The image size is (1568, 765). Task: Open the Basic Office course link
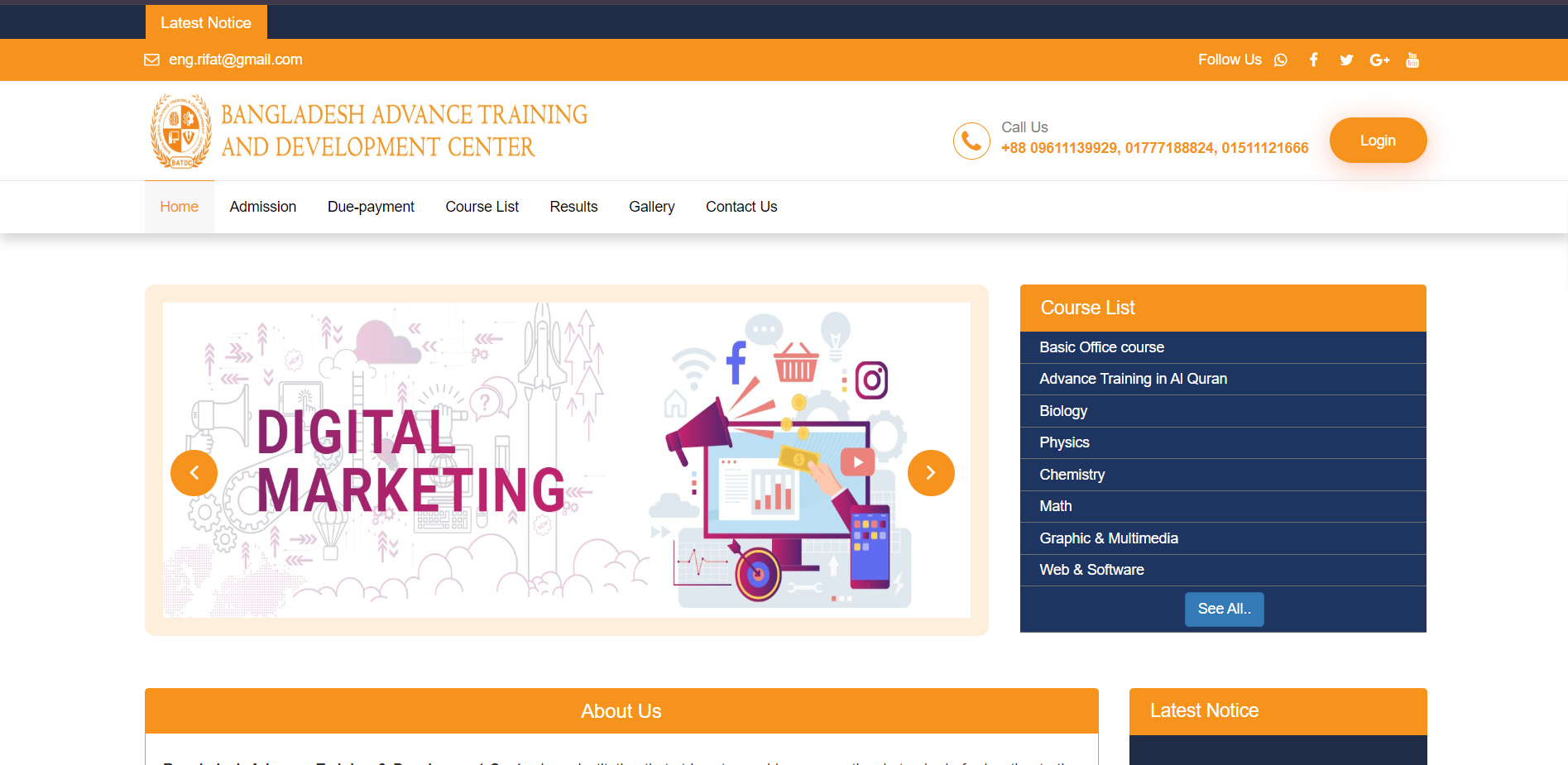coord(1101,347)
